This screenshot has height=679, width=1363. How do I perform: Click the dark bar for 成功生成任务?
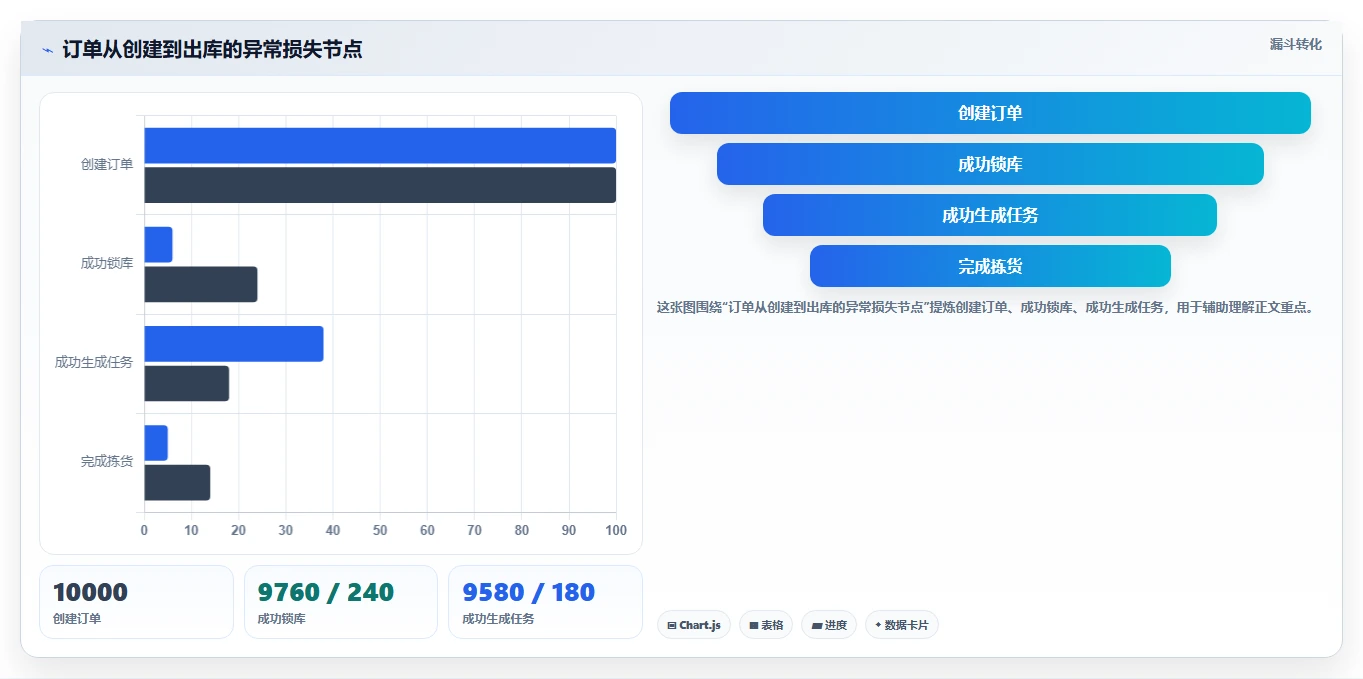pos(187,383)
